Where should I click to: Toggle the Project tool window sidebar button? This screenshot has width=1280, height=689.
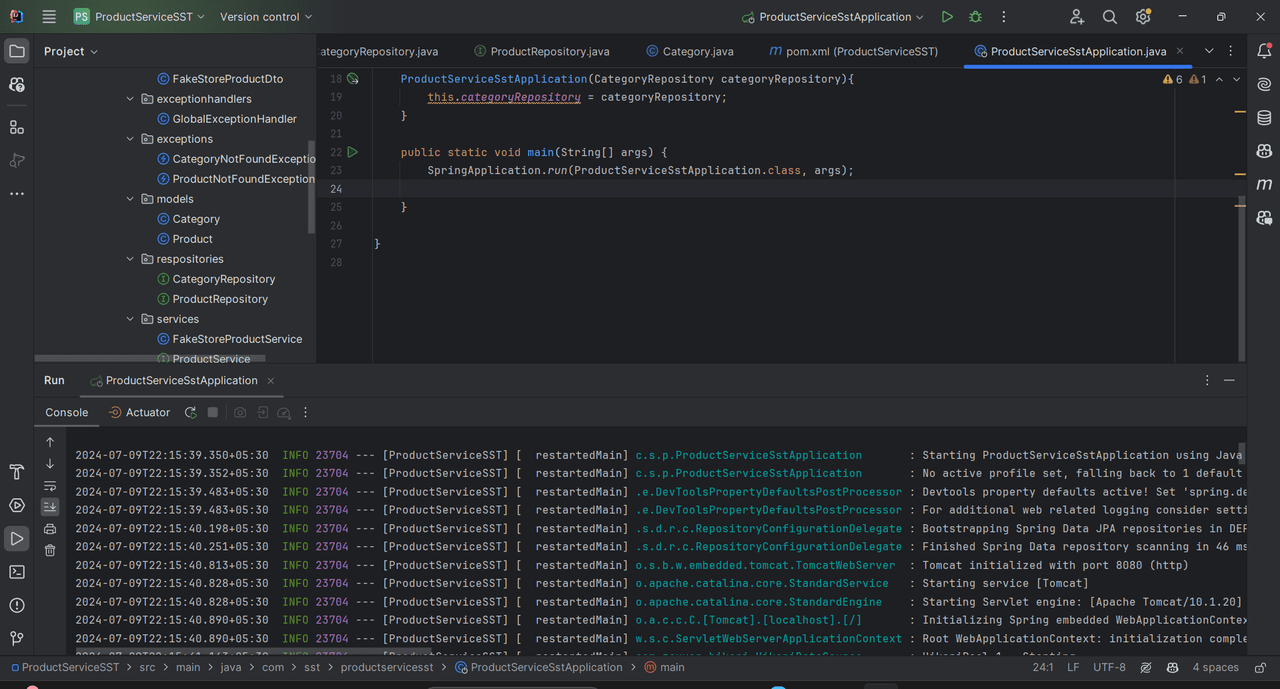pyautogui.click(x=17, y=51)
